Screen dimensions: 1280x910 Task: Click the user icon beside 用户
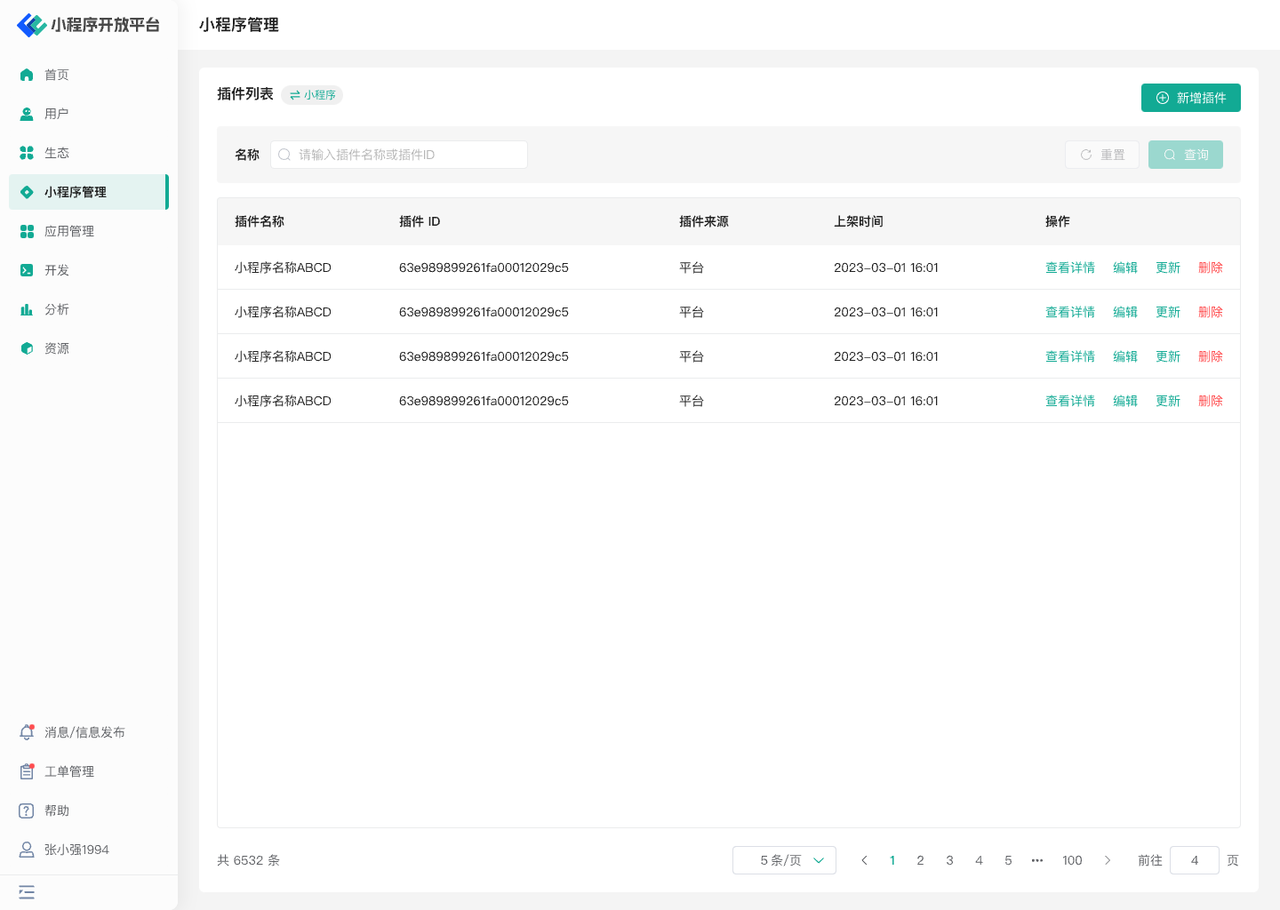27,114
